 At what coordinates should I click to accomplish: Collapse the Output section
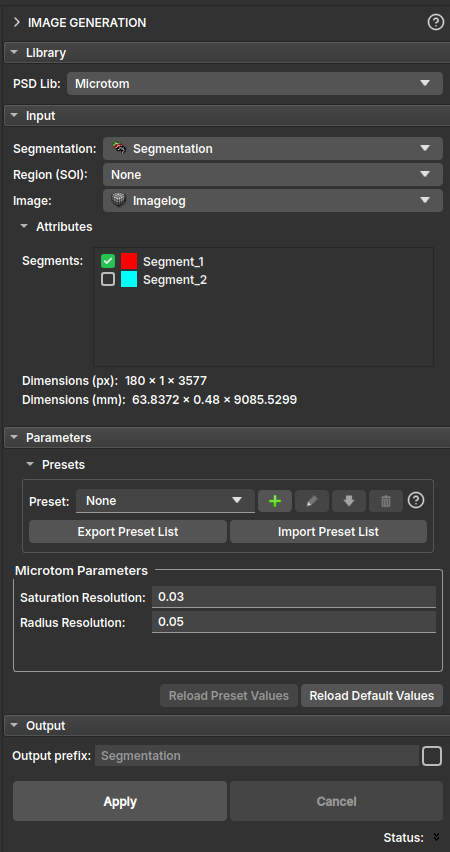(14, 725)
